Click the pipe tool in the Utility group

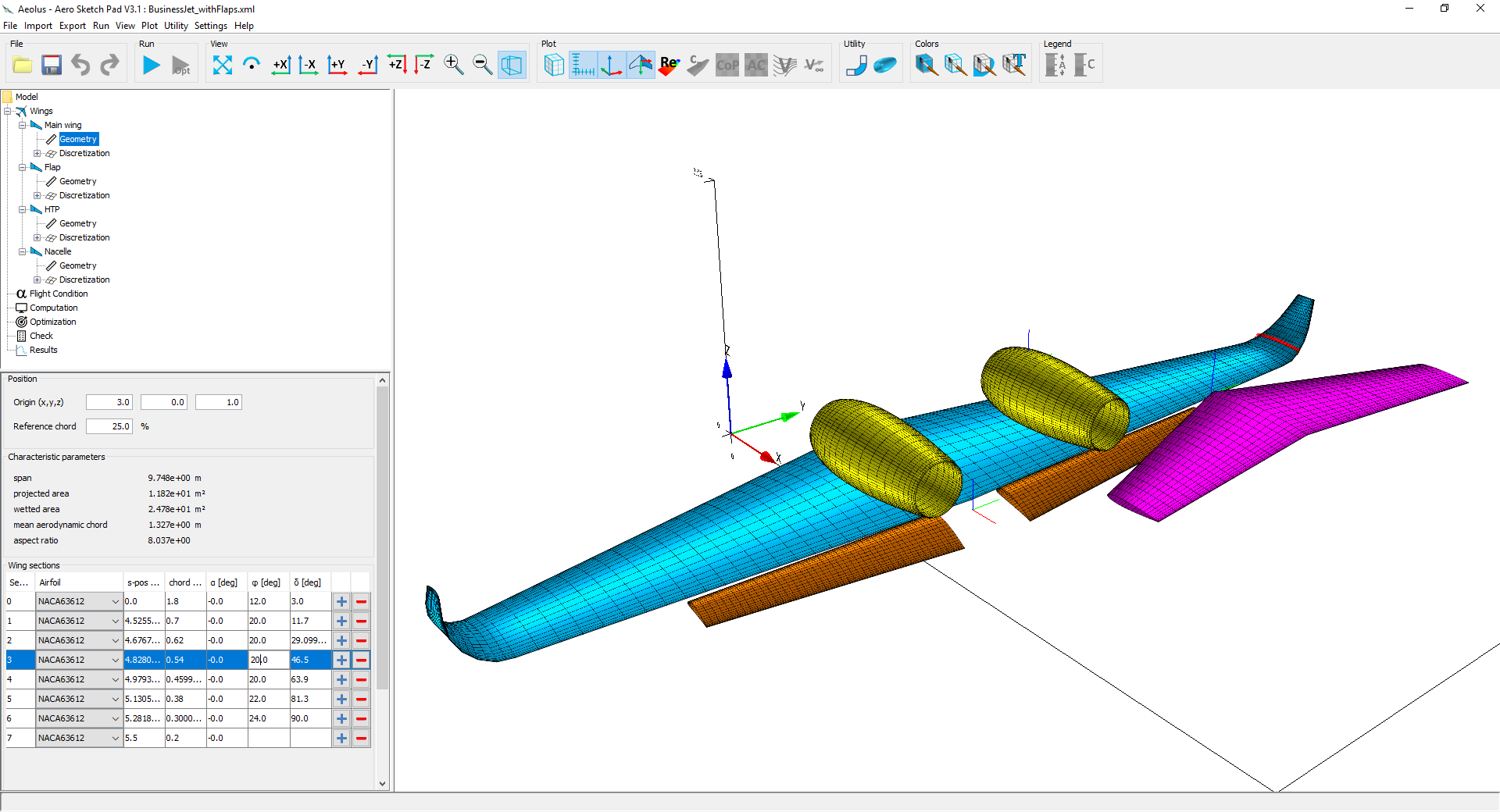(x=855, y=65)
